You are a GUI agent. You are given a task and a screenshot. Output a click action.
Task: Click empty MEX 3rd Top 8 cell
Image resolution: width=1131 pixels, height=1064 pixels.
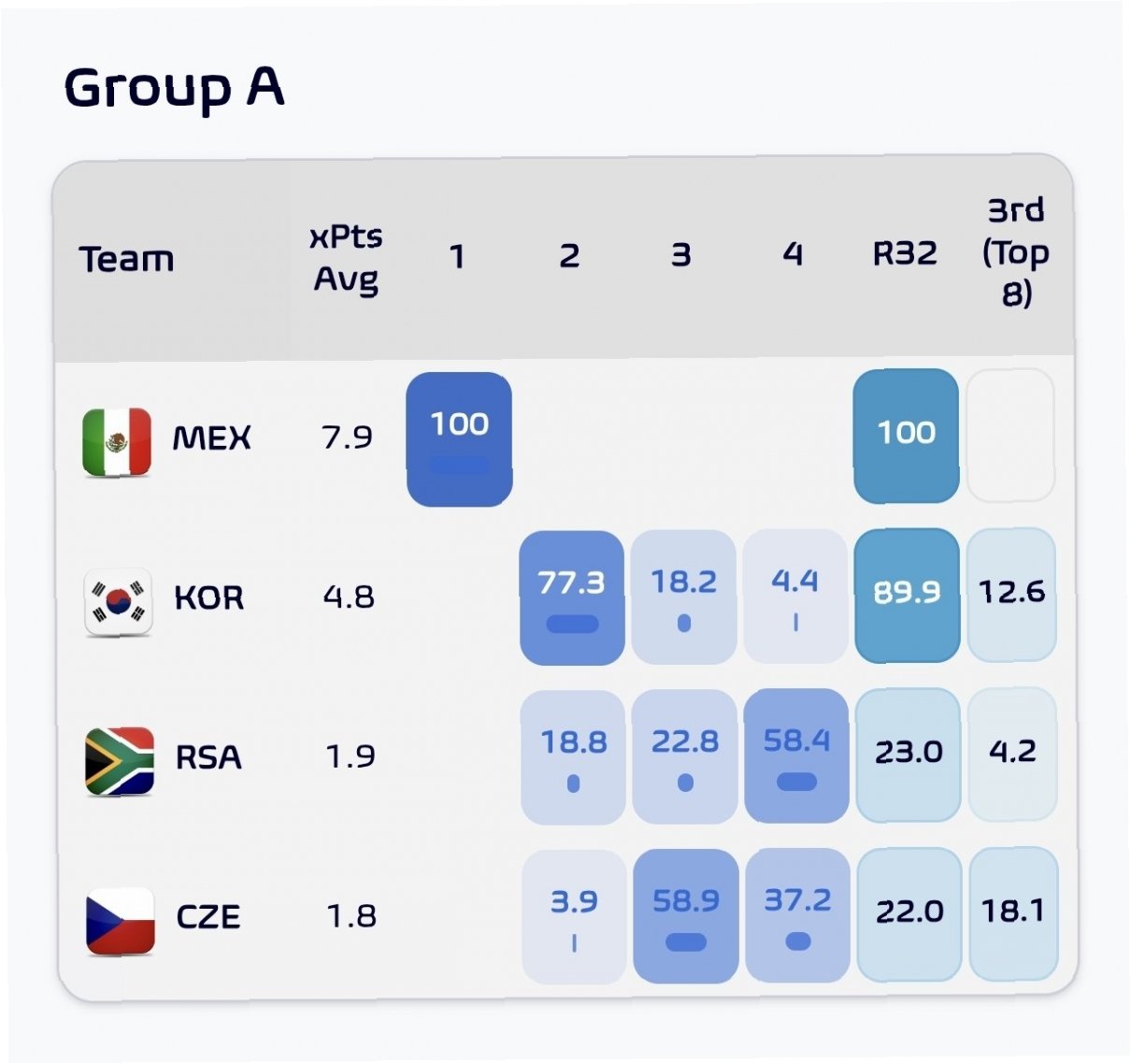(1009, 436)
